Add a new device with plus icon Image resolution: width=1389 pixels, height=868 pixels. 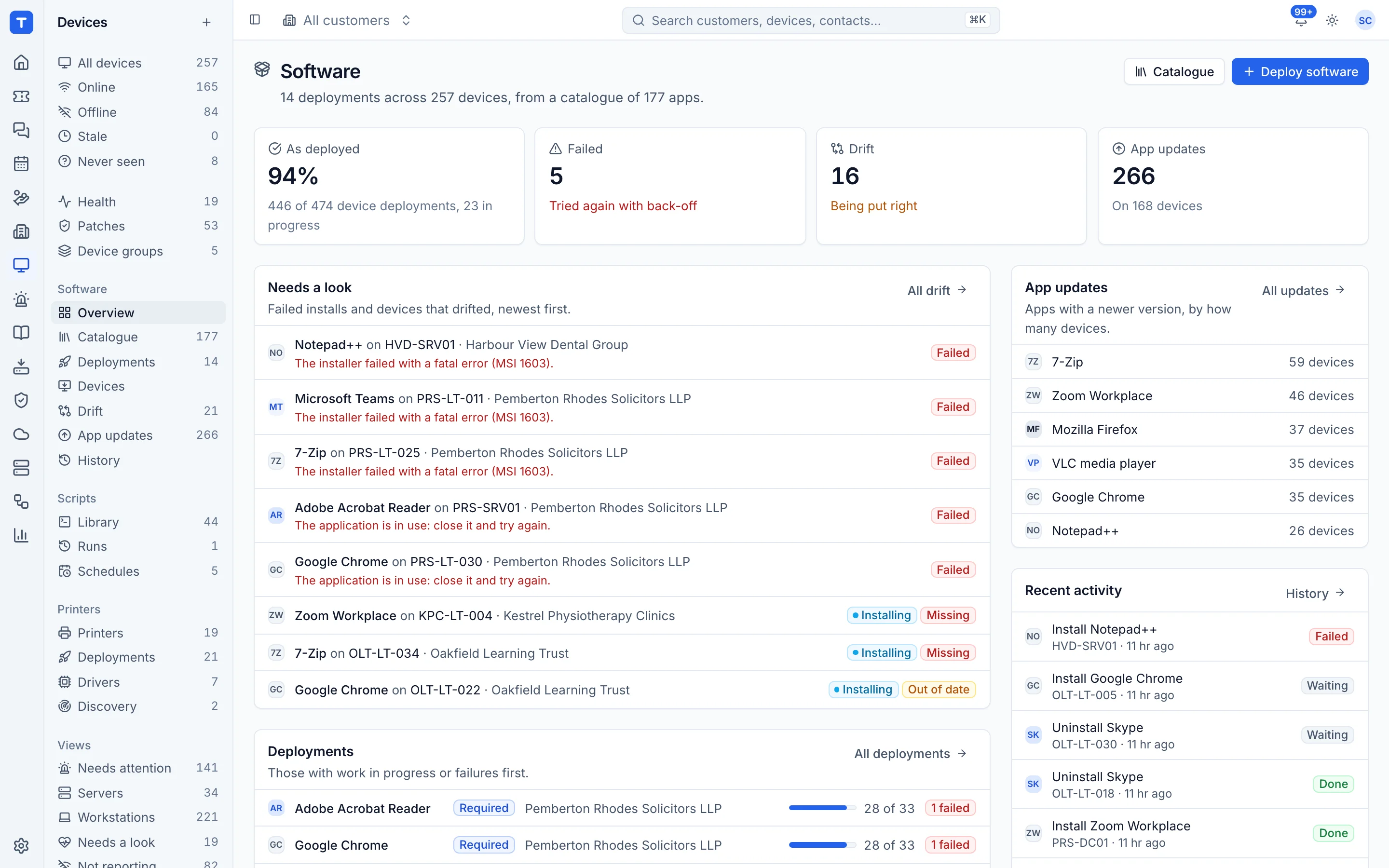(x=206, y=22)
